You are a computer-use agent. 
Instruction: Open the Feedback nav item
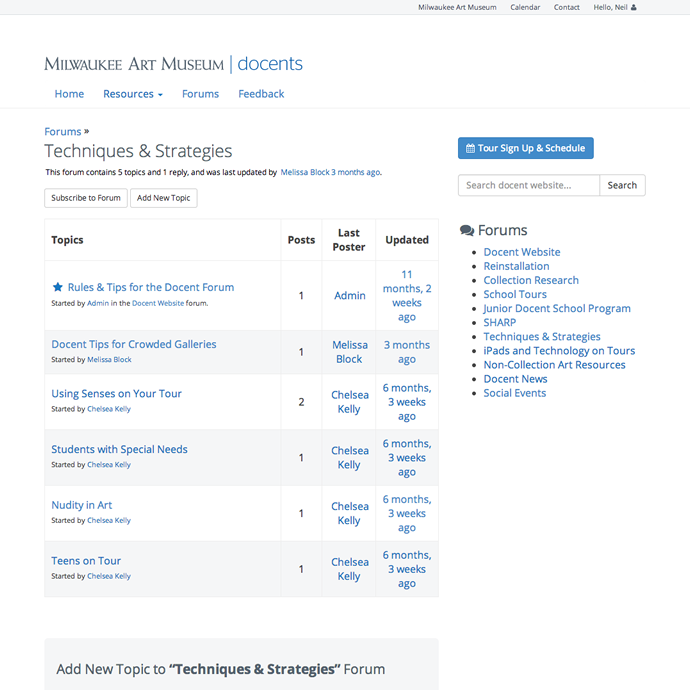[x=261, y=94]
